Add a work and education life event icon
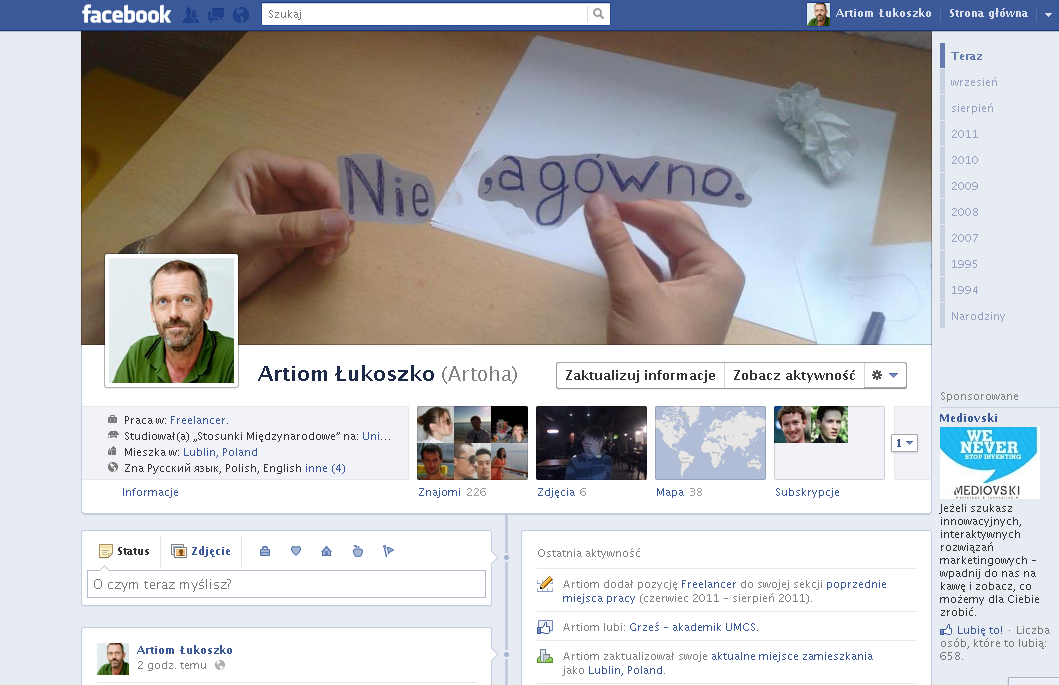This screenshot has height=685, width=1059. (x=265, y=551)
